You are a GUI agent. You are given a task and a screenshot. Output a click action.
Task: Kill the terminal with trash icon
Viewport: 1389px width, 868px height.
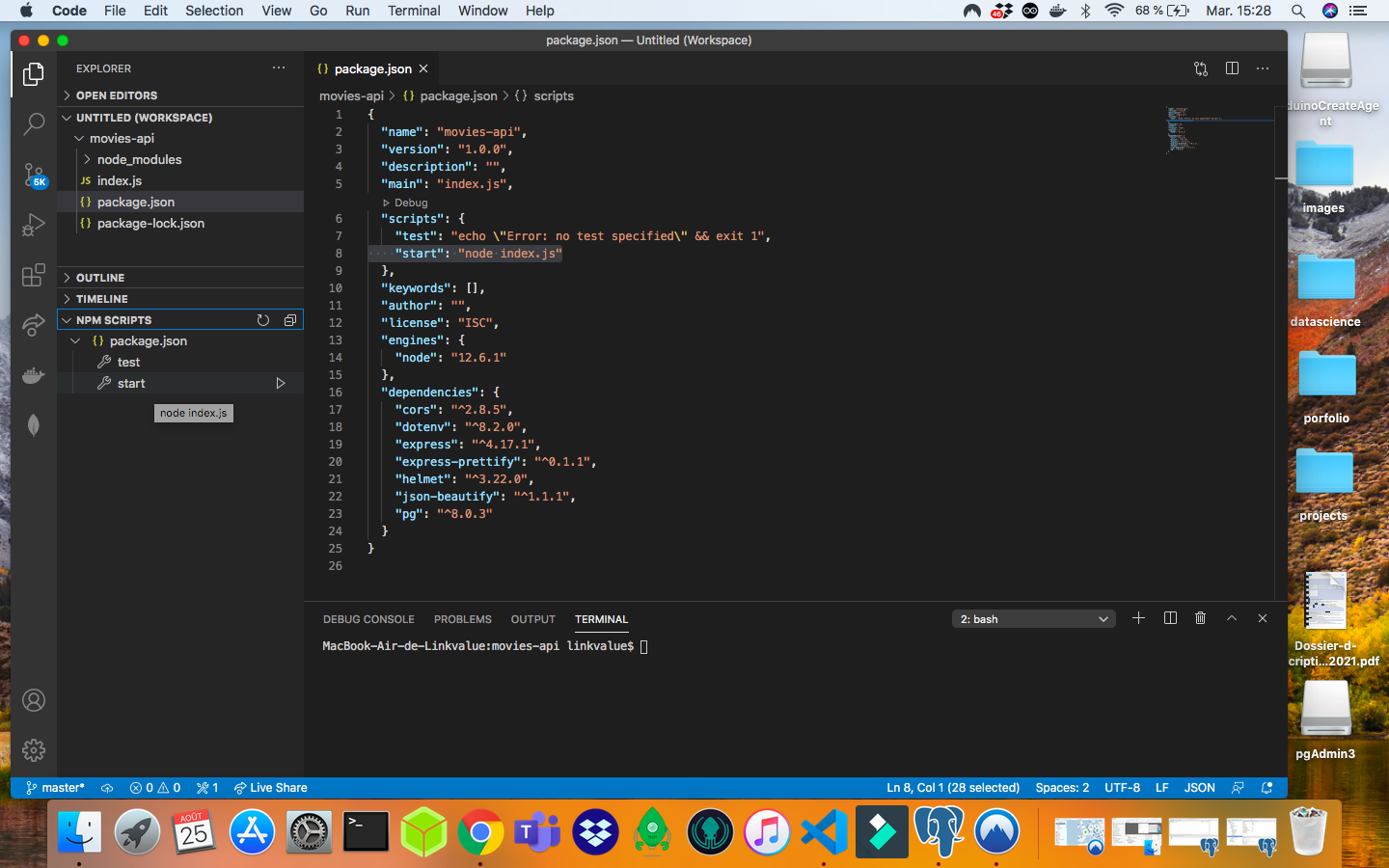(1201, 618)
